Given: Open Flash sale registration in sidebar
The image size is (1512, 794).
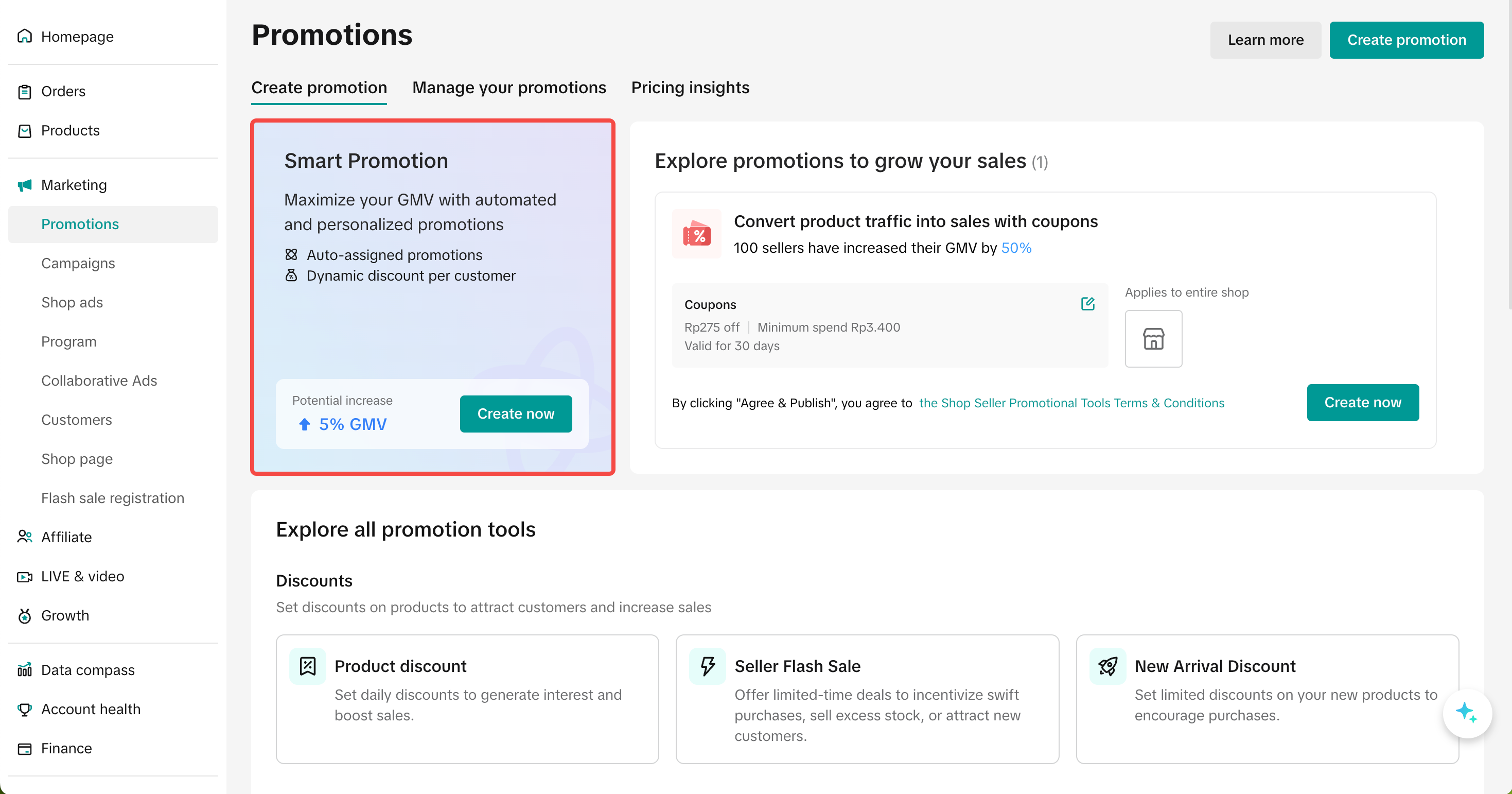Looking at the screenshot, I should 113,498.
